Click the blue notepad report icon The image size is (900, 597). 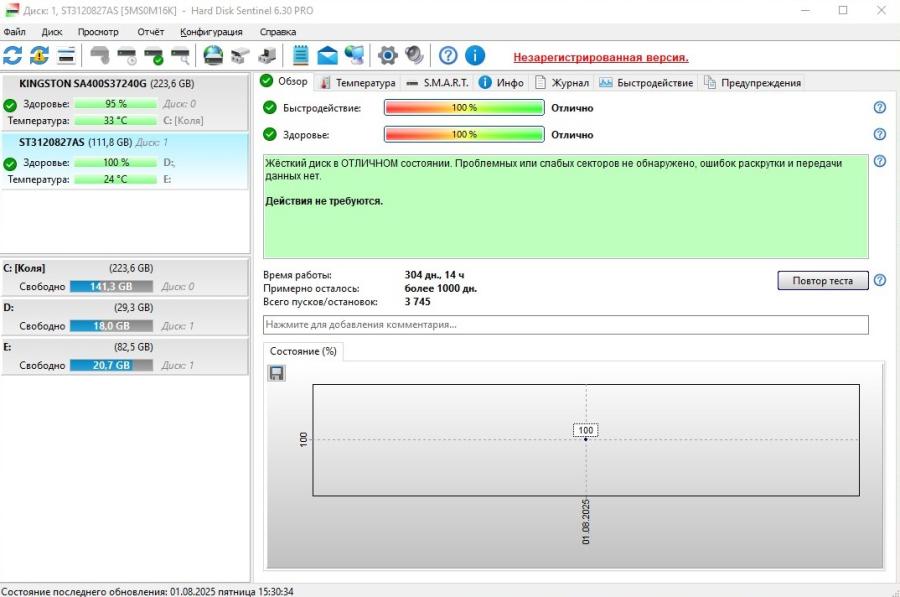point(300,55)
